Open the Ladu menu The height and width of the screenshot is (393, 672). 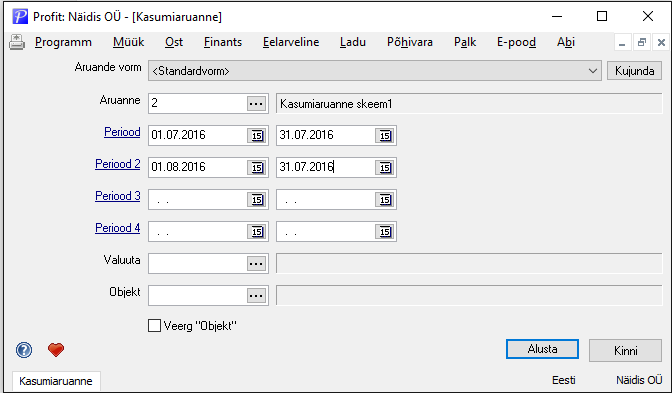point(353,42)
